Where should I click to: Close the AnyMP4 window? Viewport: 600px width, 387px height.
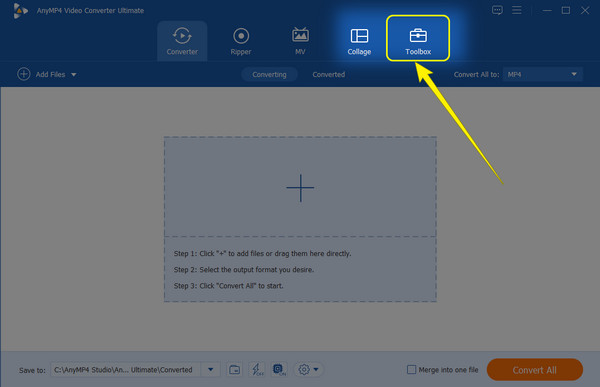585,10
